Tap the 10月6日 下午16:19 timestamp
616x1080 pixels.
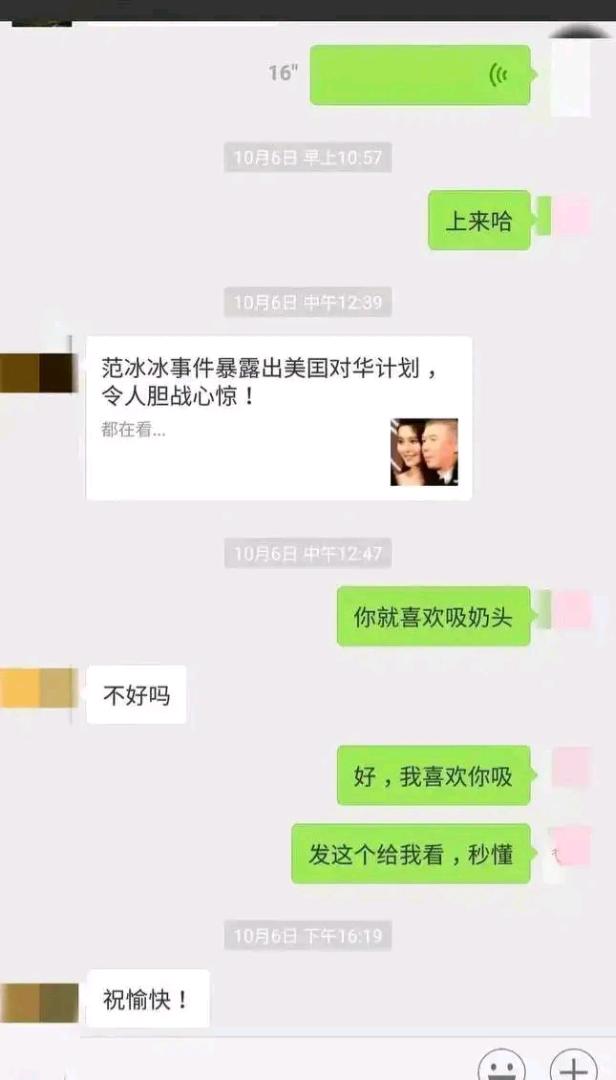308,935
